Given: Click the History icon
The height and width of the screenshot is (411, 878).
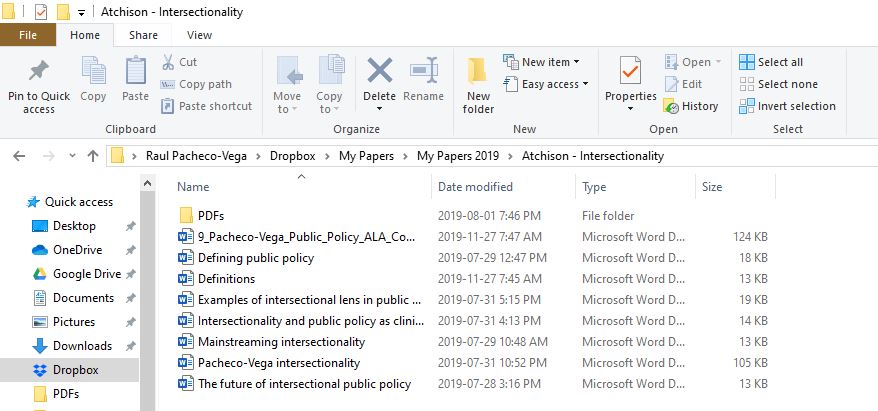Looking at the screenshot, I should (x=671, y=106).
